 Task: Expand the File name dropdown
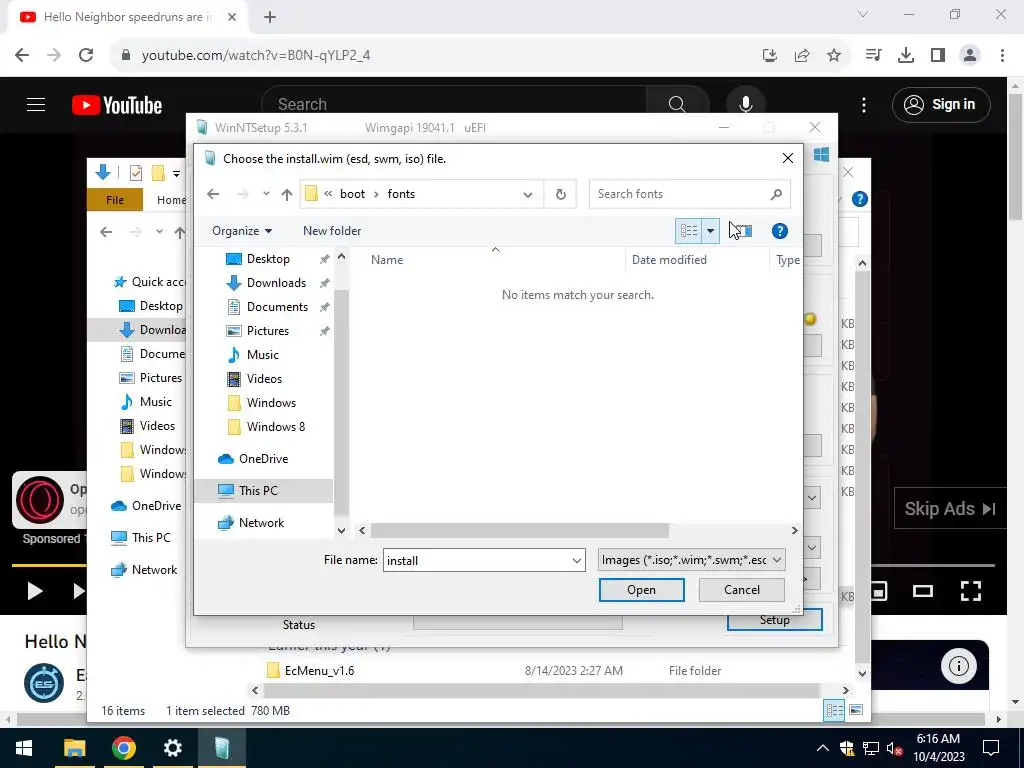click(577, 560)
